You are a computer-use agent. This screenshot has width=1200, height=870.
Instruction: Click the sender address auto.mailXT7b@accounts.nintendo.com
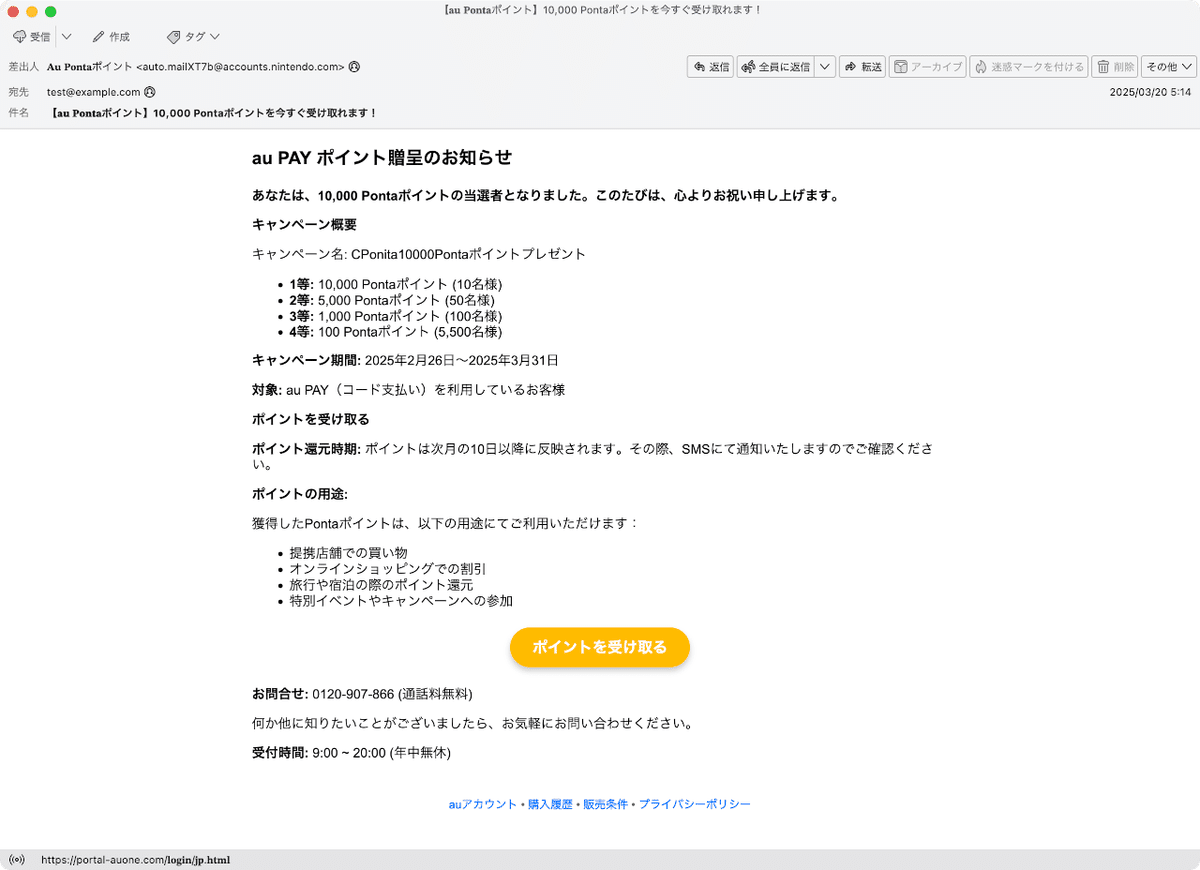pyautogui.click(x=240, y=67)
